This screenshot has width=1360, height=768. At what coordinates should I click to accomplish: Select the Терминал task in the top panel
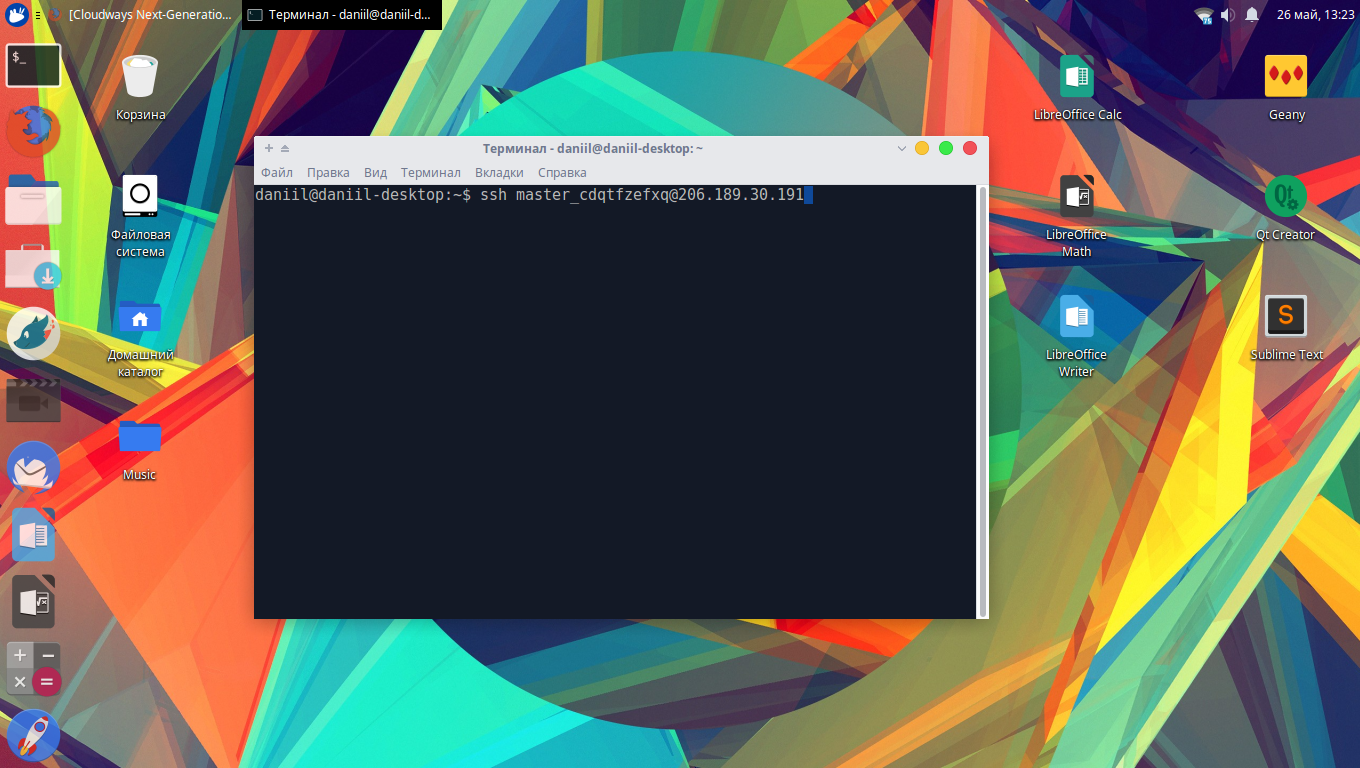342,15
